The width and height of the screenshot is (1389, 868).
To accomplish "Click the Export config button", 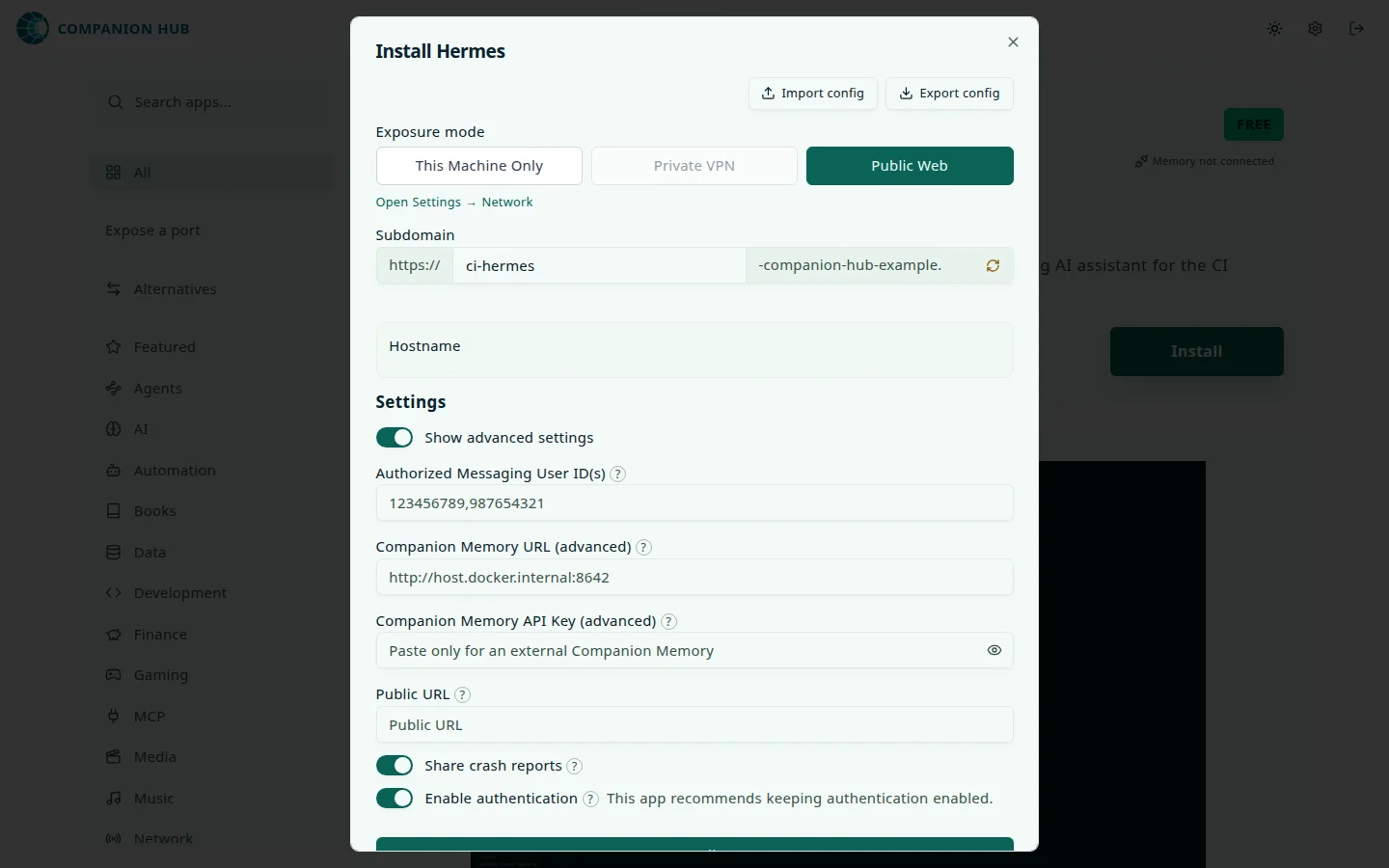I will pos(949,94).
